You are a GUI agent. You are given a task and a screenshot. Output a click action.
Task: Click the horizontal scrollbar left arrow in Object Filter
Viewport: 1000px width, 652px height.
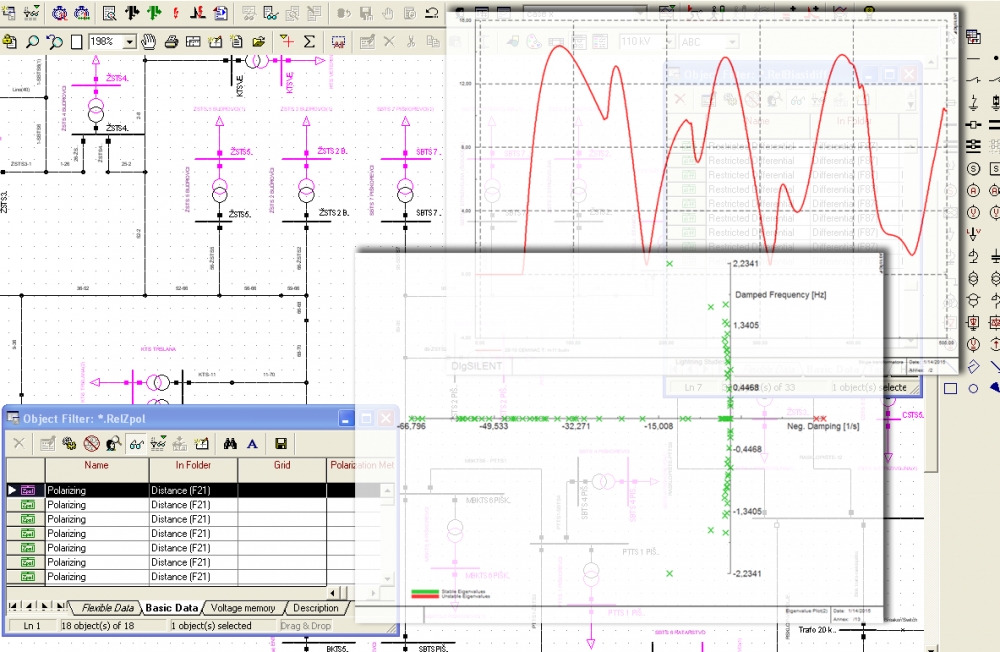[334, 593]
